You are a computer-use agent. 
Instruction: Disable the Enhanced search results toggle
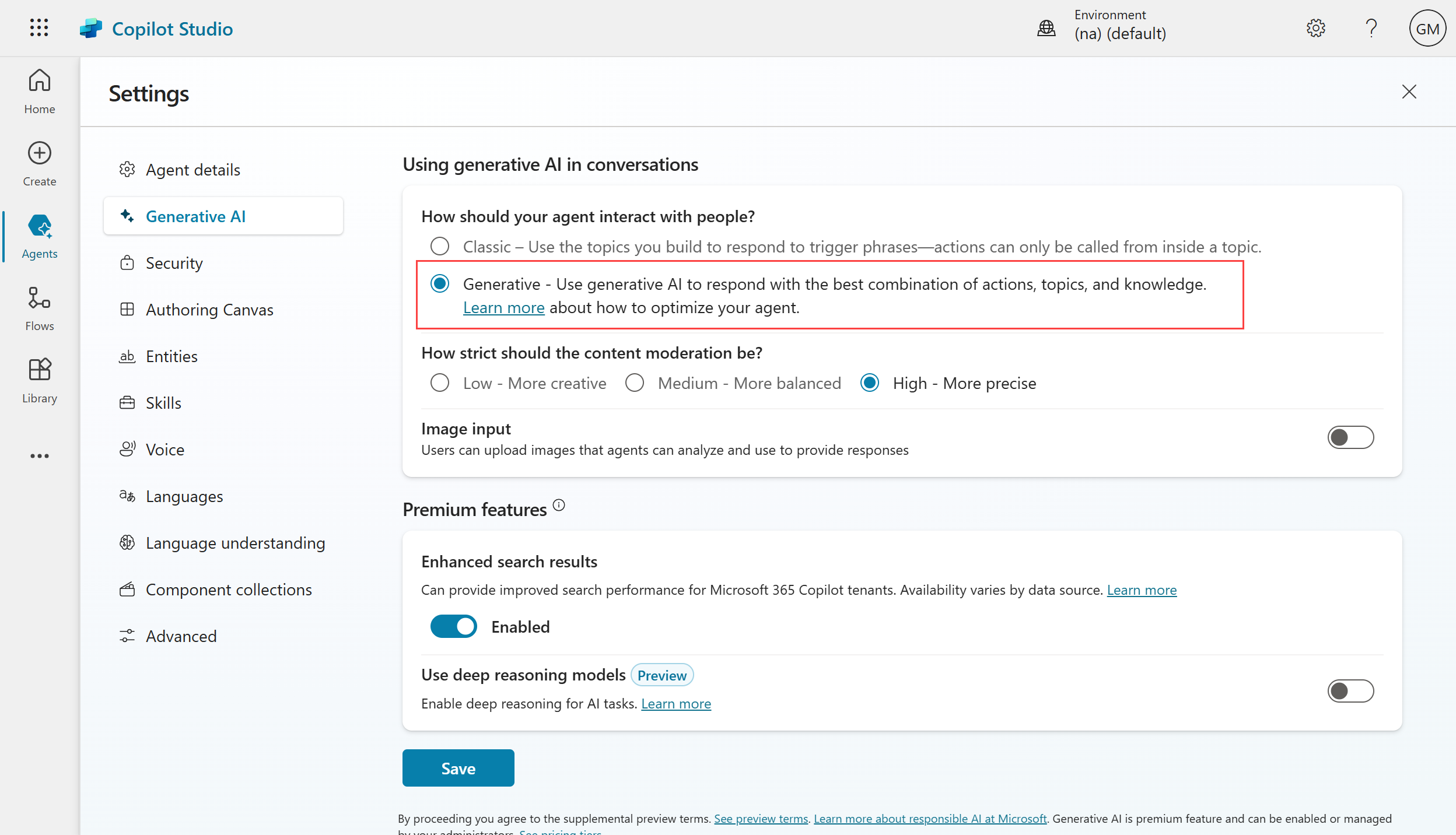(x=453, y=626)
